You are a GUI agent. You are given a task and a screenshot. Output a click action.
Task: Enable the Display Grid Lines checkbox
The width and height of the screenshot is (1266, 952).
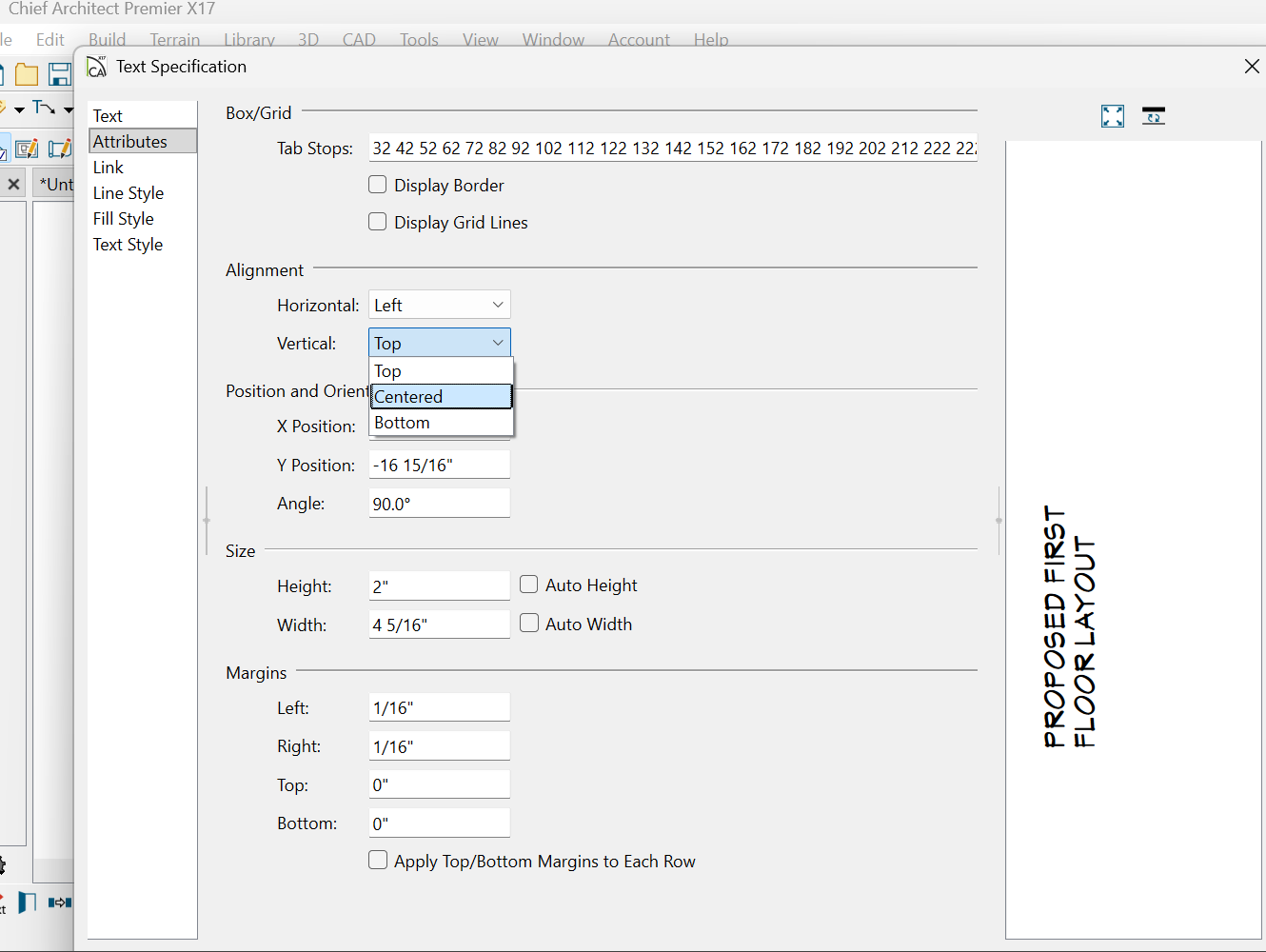[x=378, y=222]
